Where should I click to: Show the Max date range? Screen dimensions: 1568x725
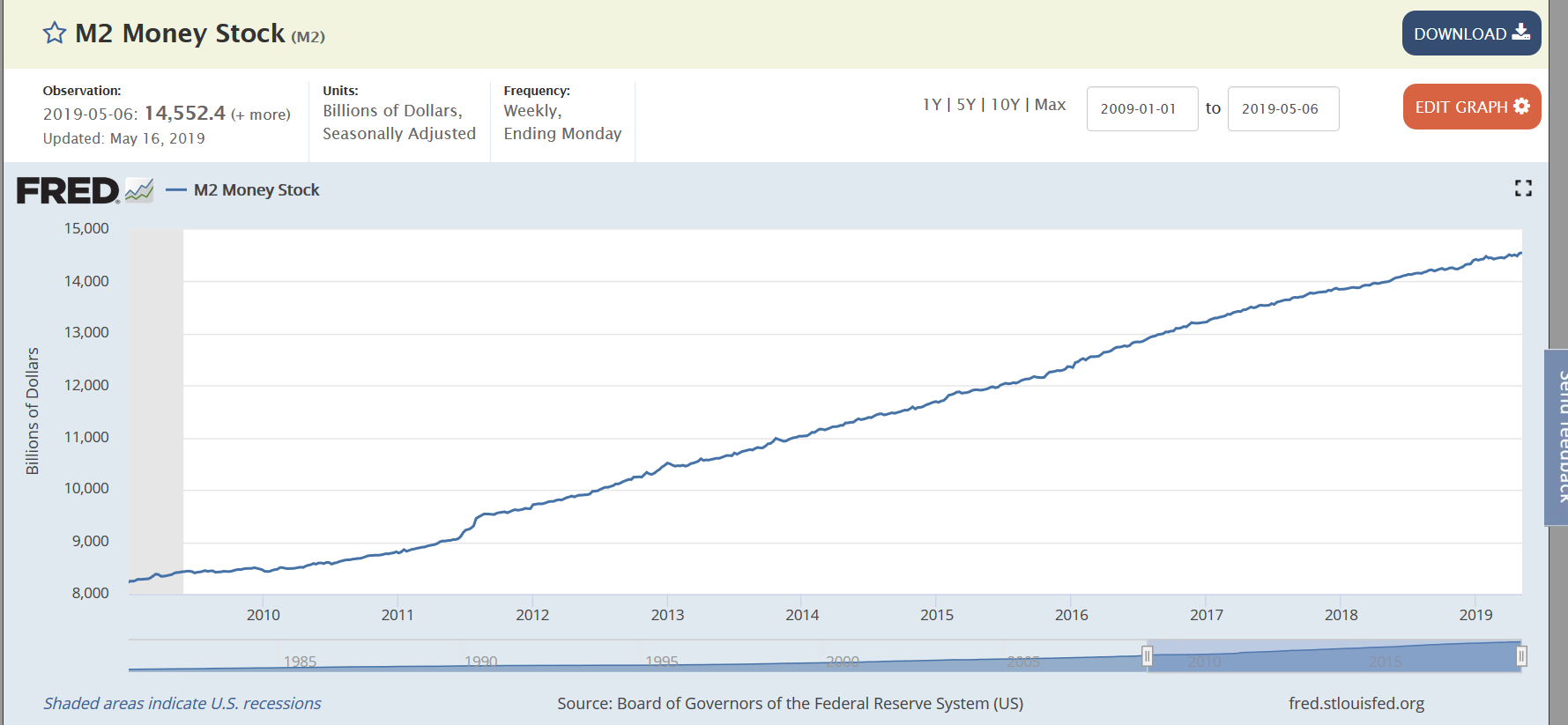coord(1050,105)
